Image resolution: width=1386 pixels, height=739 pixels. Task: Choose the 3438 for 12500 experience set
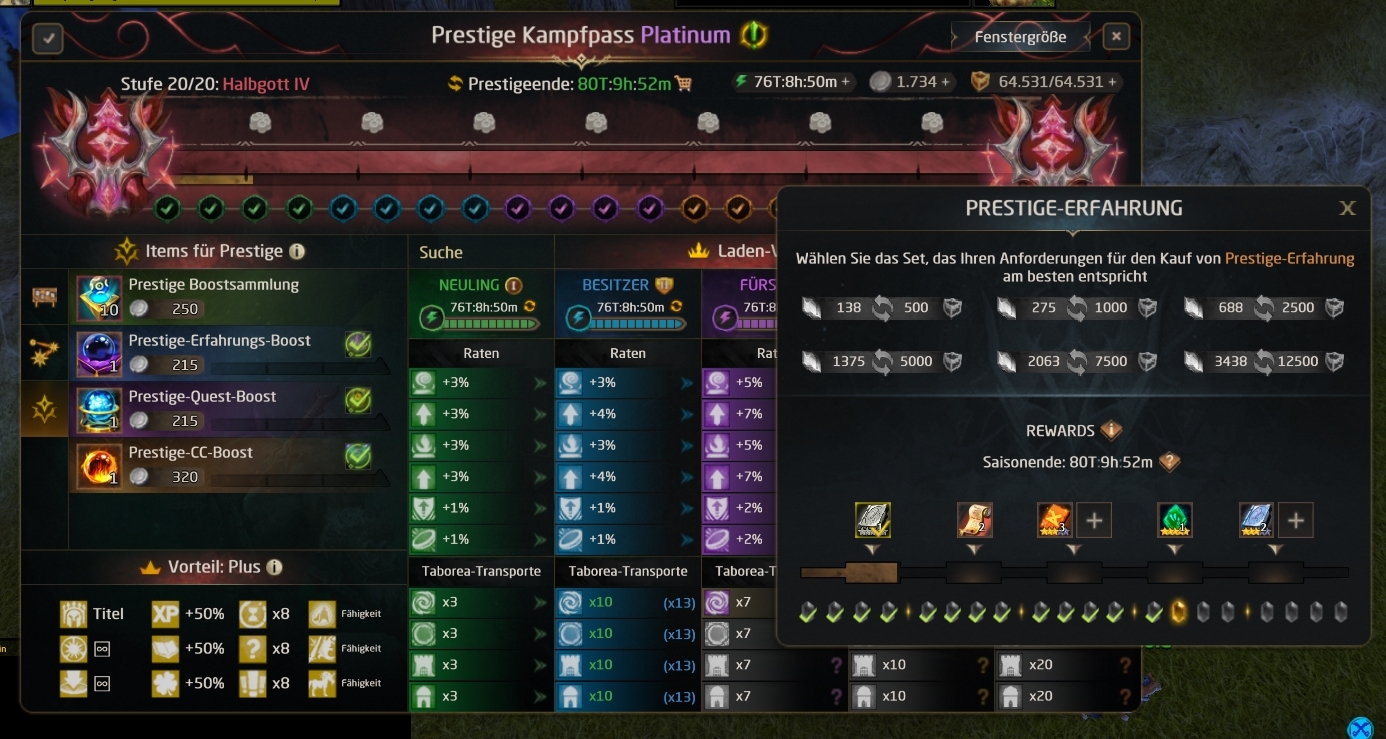[1264, 361]
